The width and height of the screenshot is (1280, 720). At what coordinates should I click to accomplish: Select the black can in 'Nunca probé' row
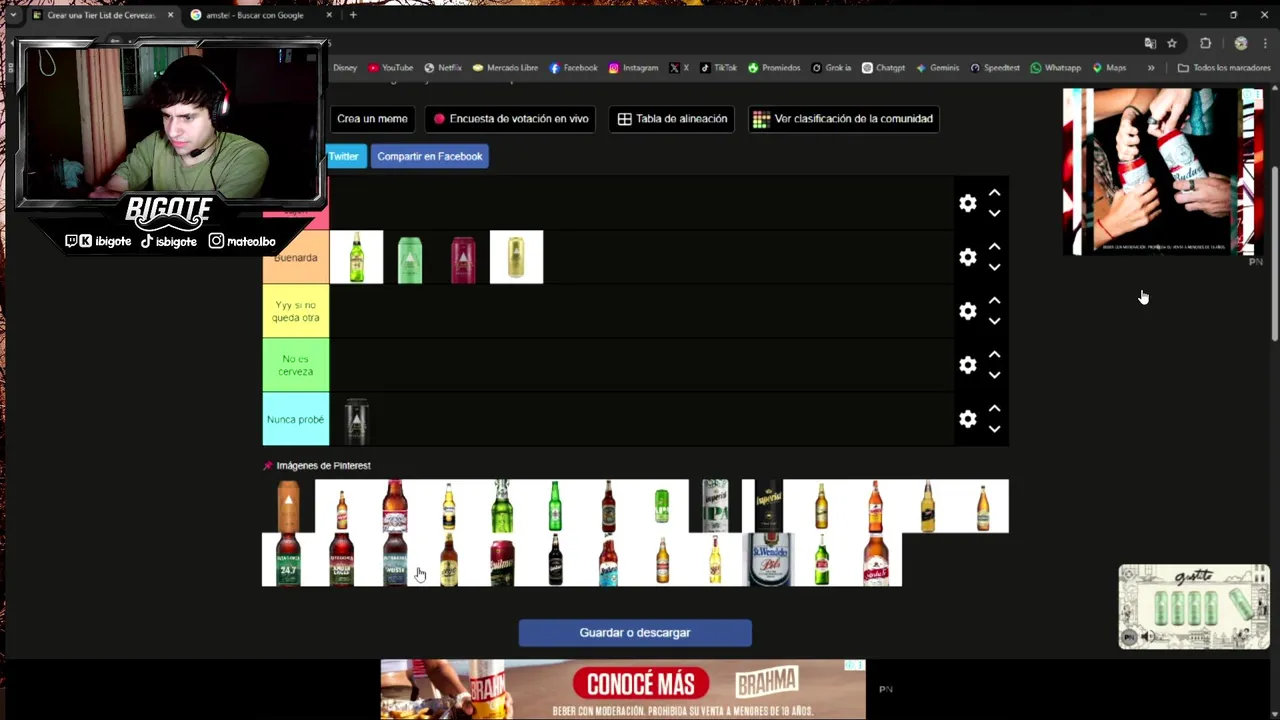point(356,419)
